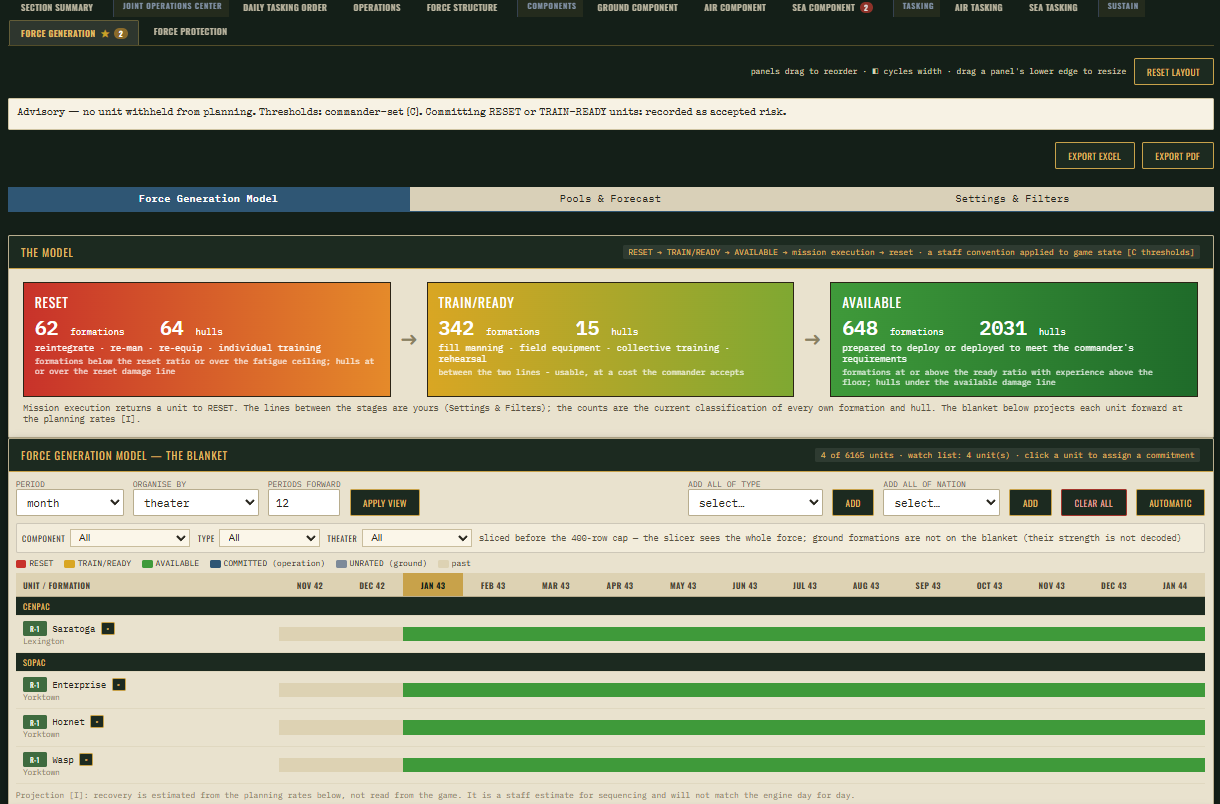Click the 2 count badge on Force Generation

coord(121,33)
